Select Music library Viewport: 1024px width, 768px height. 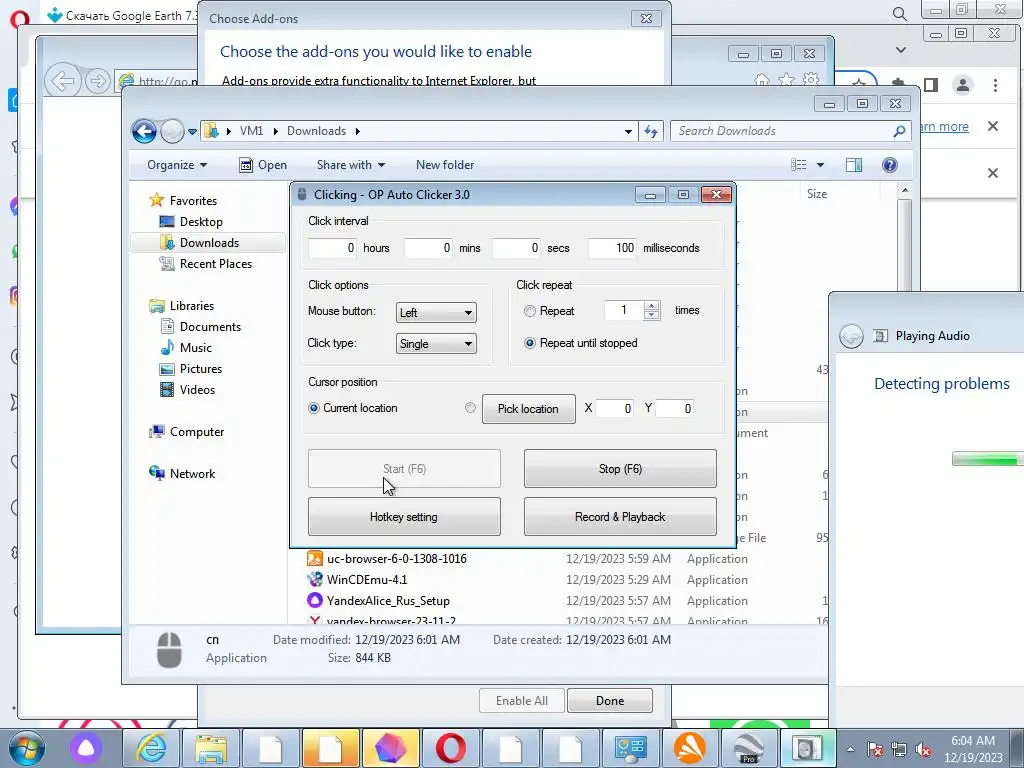[x=196, y=347]
